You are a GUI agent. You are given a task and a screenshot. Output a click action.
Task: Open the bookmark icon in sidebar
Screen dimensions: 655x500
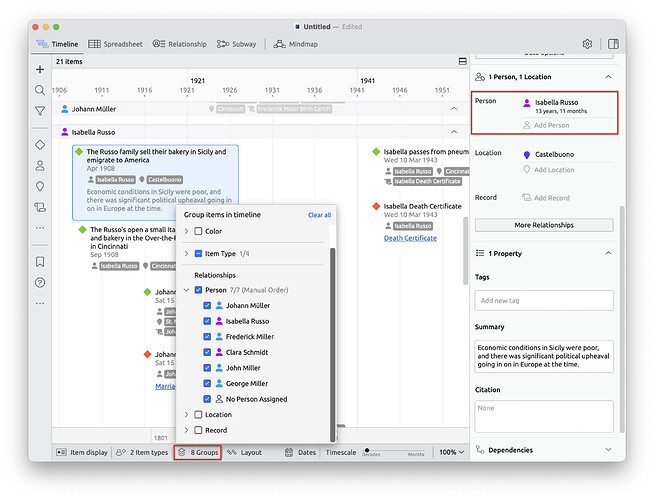point(40,262)
